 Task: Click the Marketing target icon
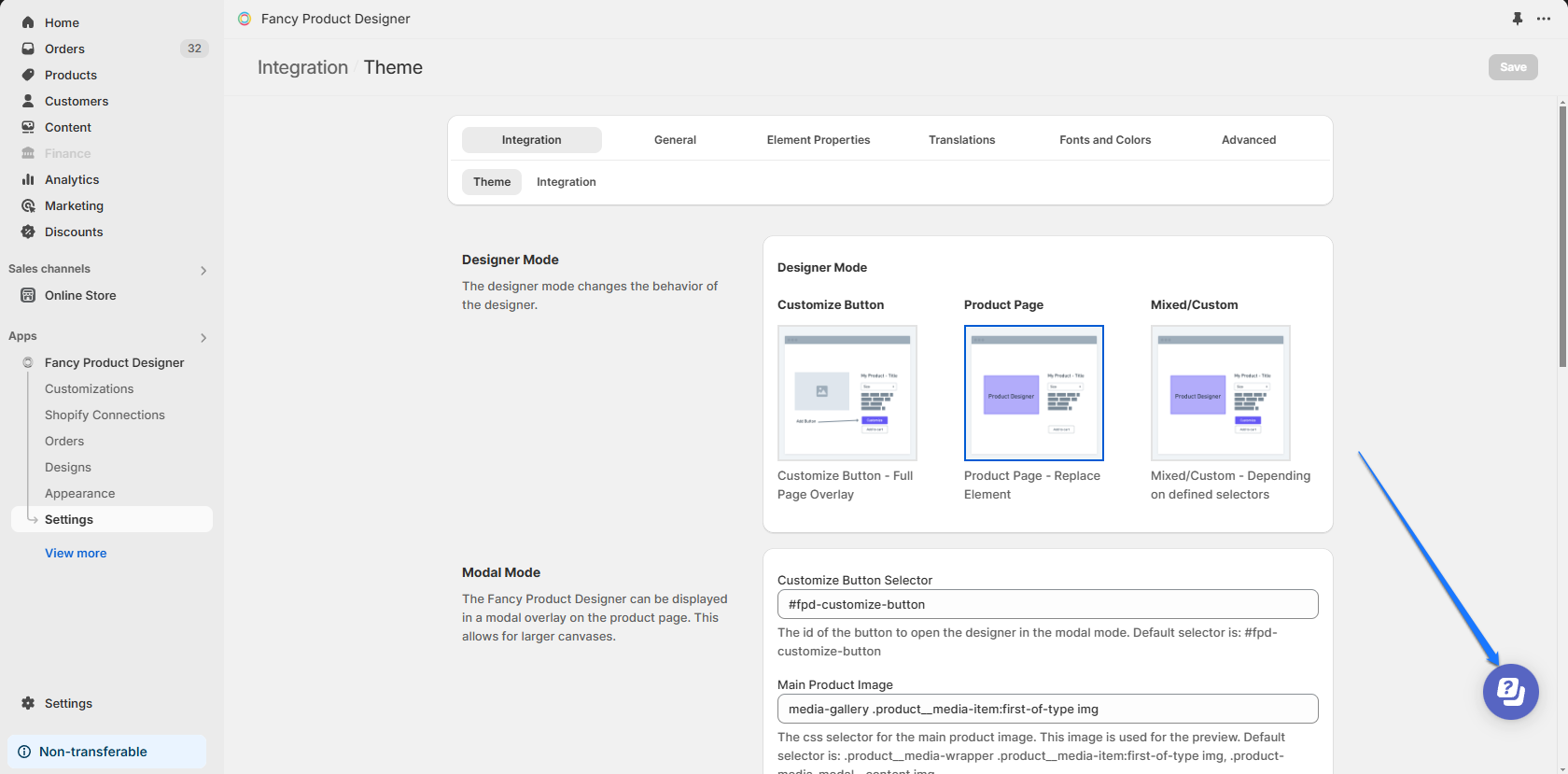[x=28, y=205]
